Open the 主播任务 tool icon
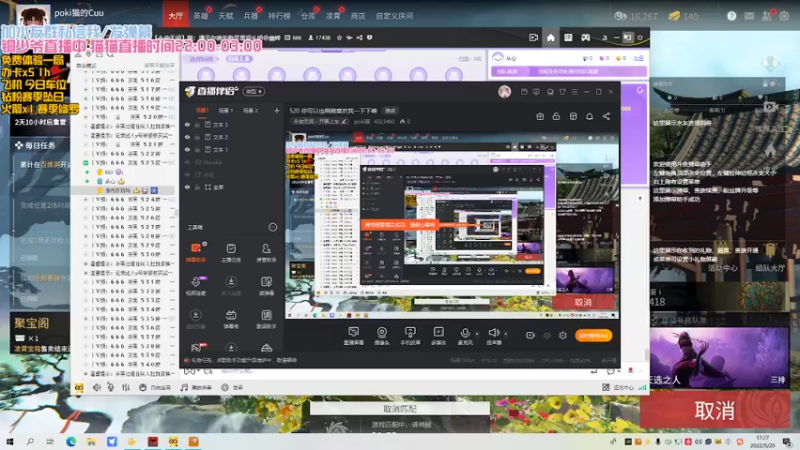Viewport: 800px width, 450px height. (x=231, y=252)
